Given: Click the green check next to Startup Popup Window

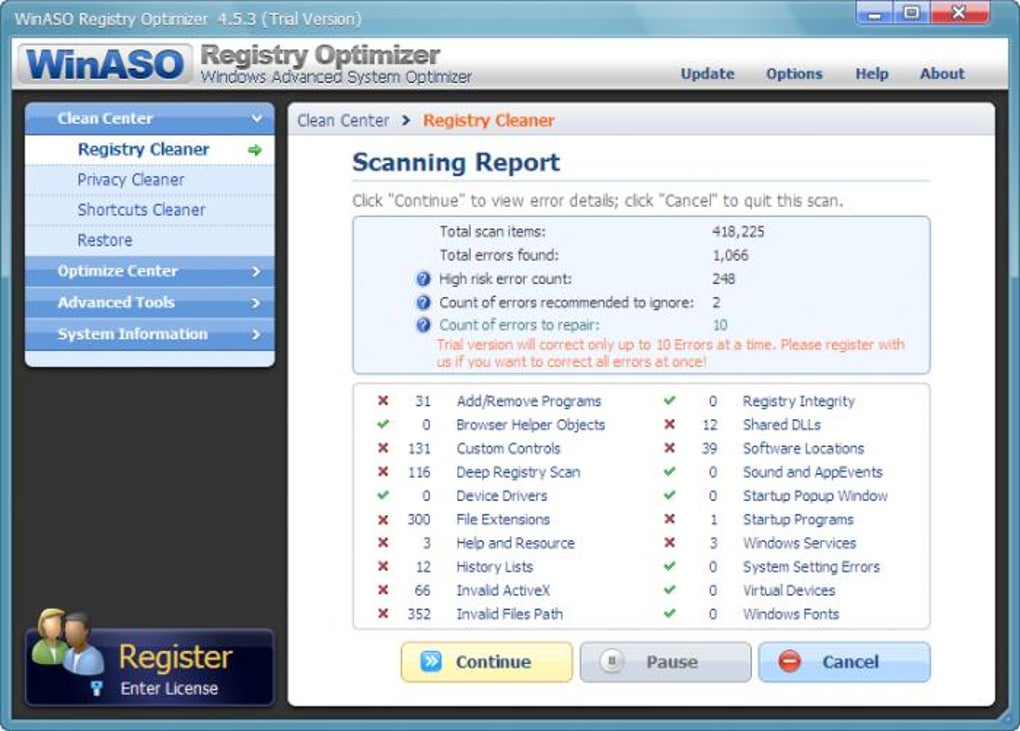Looking at the screenshot, I should coord(669,495).
